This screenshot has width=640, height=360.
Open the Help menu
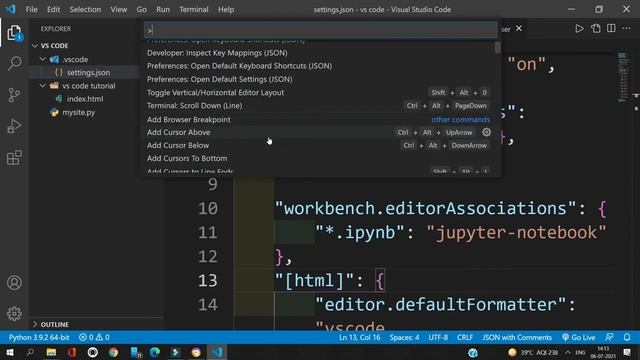pyautogui.click(x=226, y=9)
